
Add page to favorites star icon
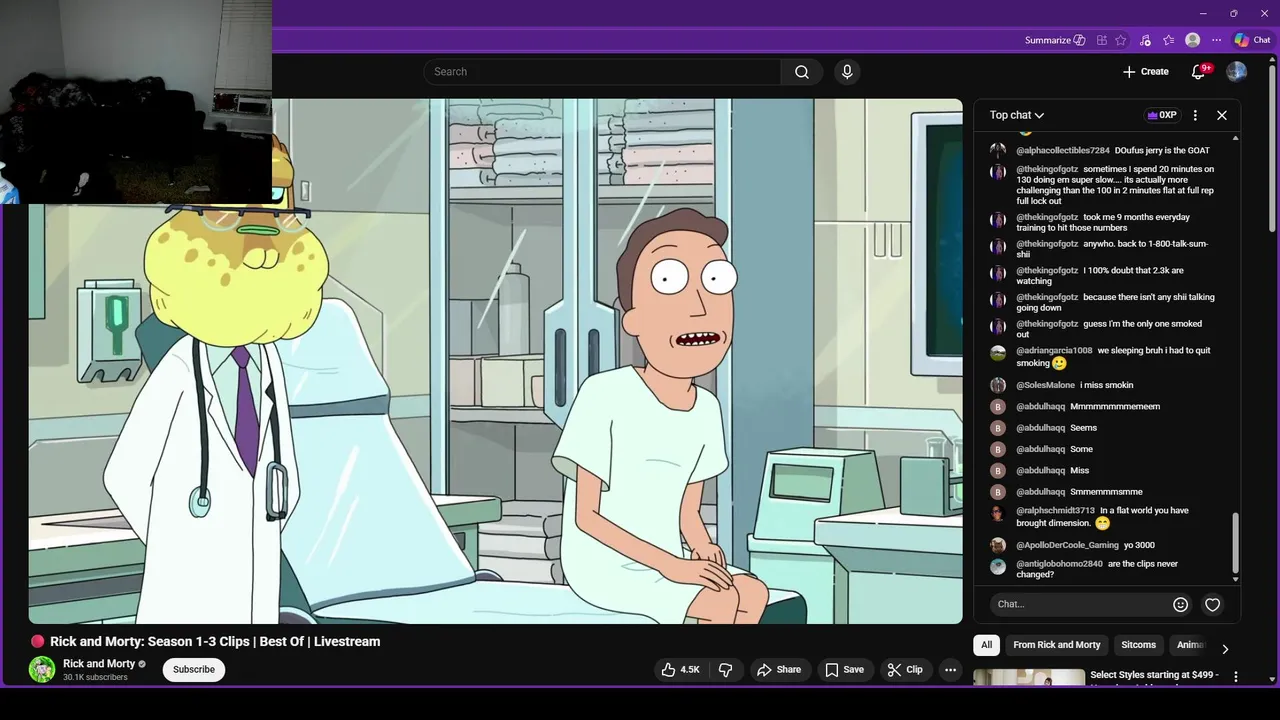coord(1121,40)
